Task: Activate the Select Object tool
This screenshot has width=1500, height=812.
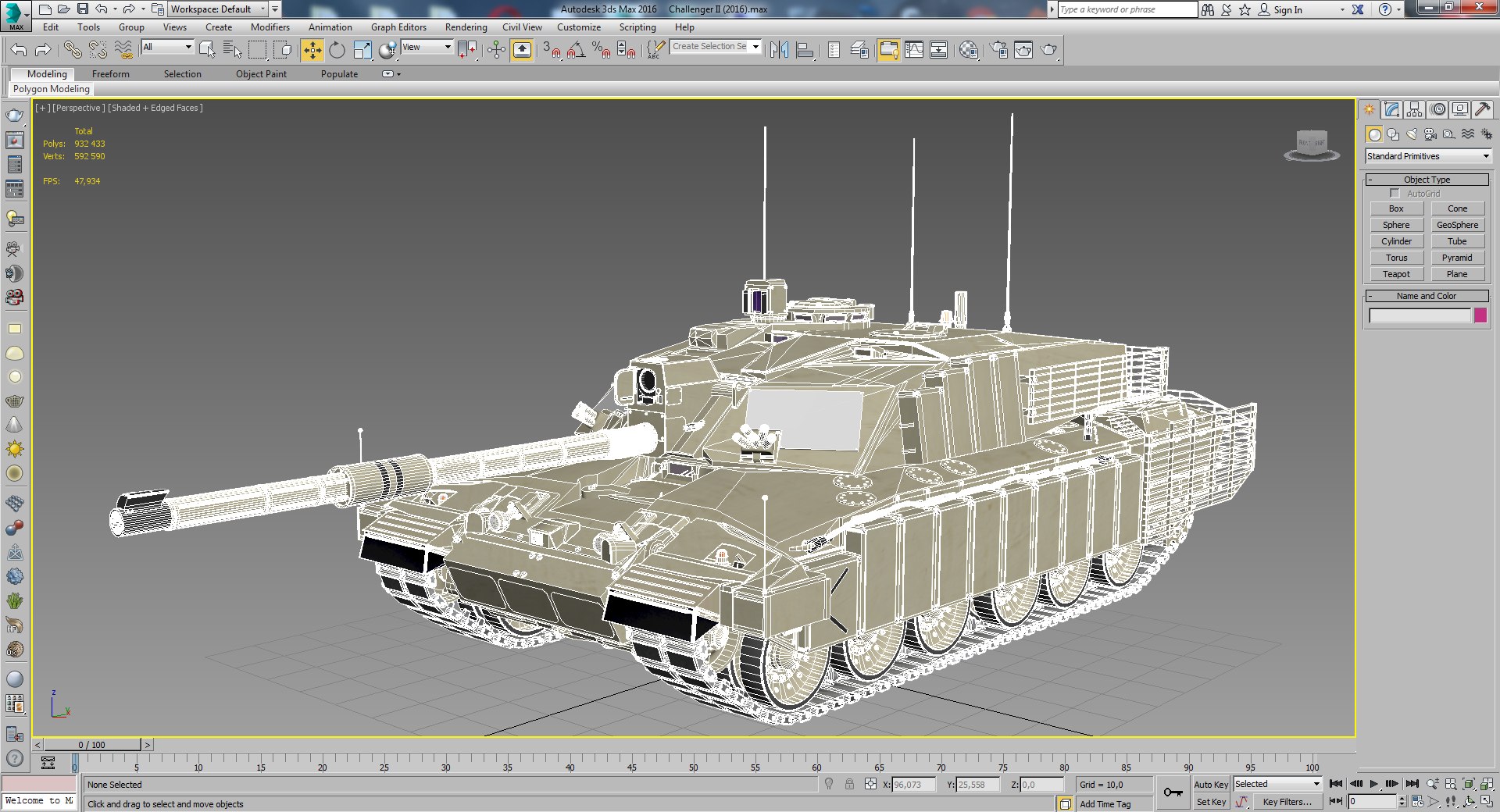Action: pyautogui.click(x=207, y=50)
